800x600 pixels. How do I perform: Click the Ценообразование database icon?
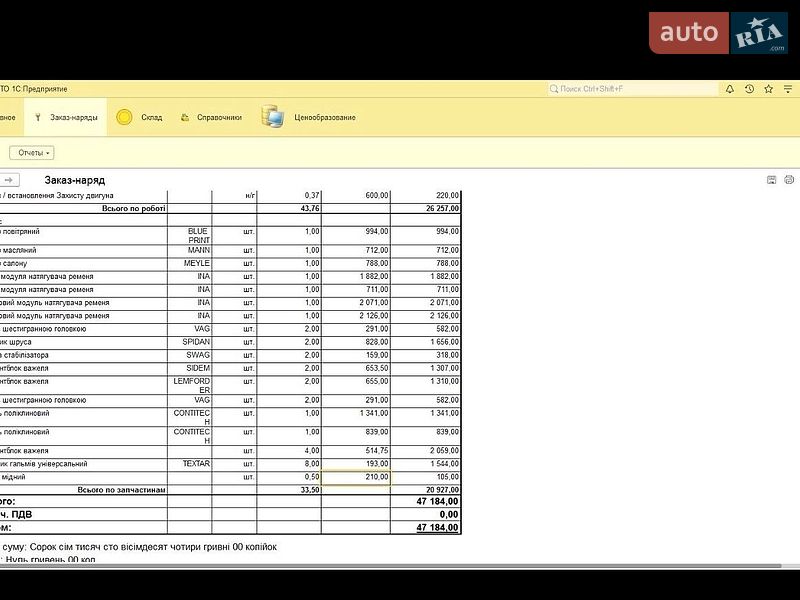[272, 117]
